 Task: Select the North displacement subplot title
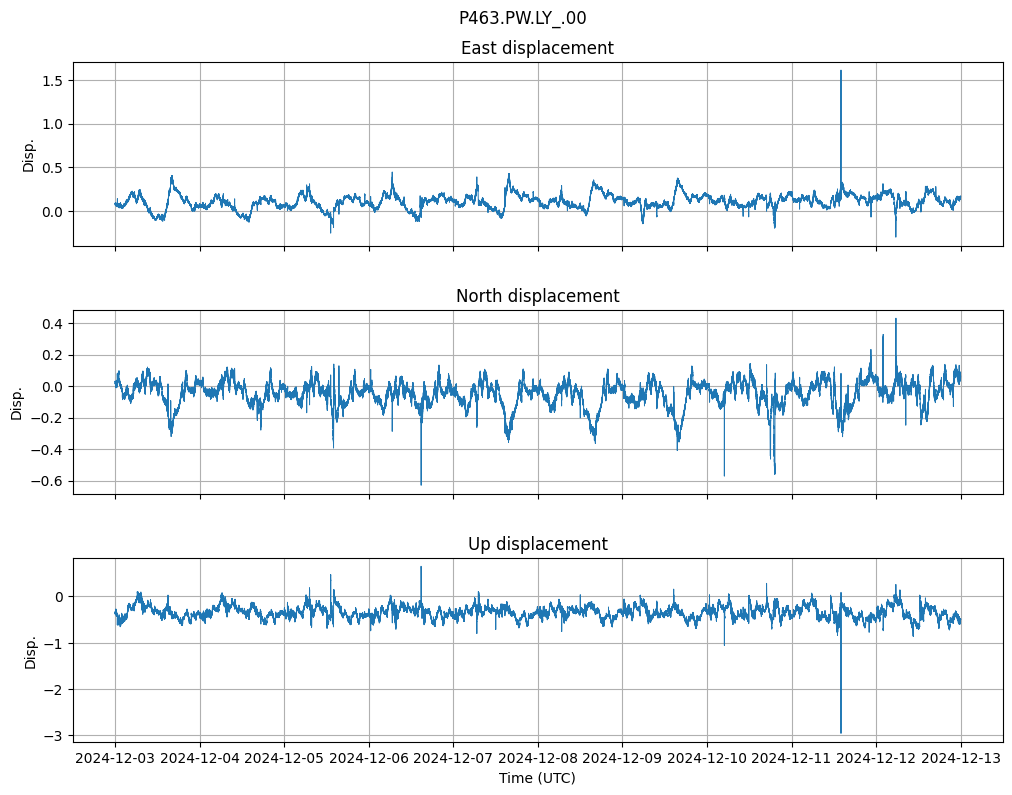point(537,296)
